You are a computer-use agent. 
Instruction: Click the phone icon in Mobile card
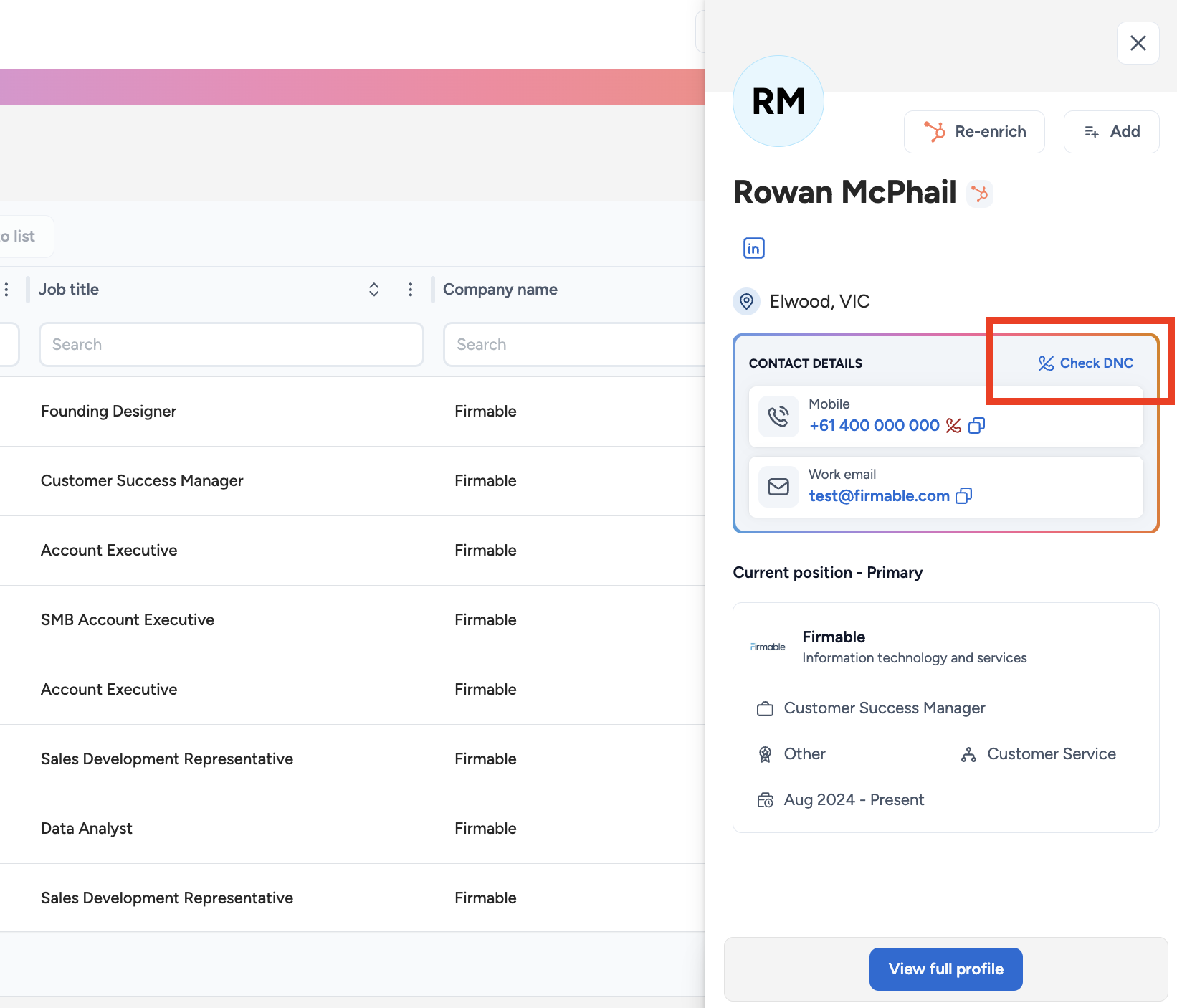[x=778, y=417]
